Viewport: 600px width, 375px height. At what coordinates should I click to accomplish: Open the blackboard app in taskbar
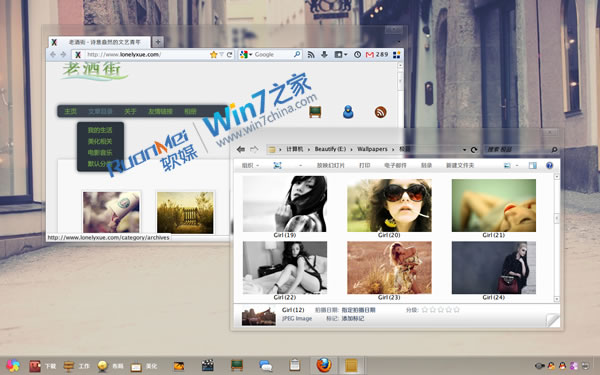[x=237, y=365]
